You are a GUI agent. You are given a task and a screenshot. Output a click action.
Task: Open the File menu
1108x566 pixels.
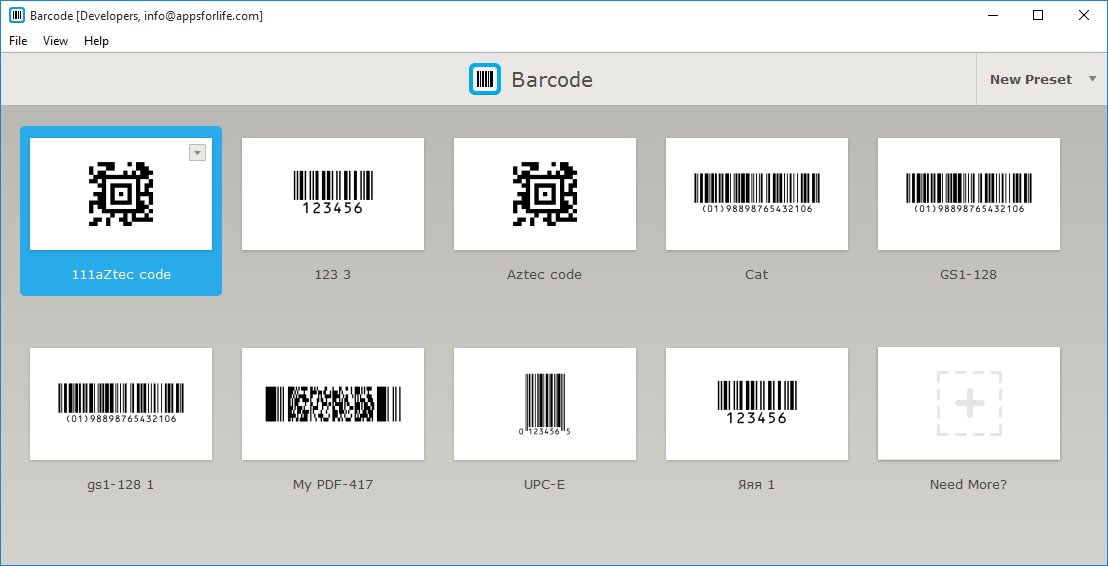point(18,41)
